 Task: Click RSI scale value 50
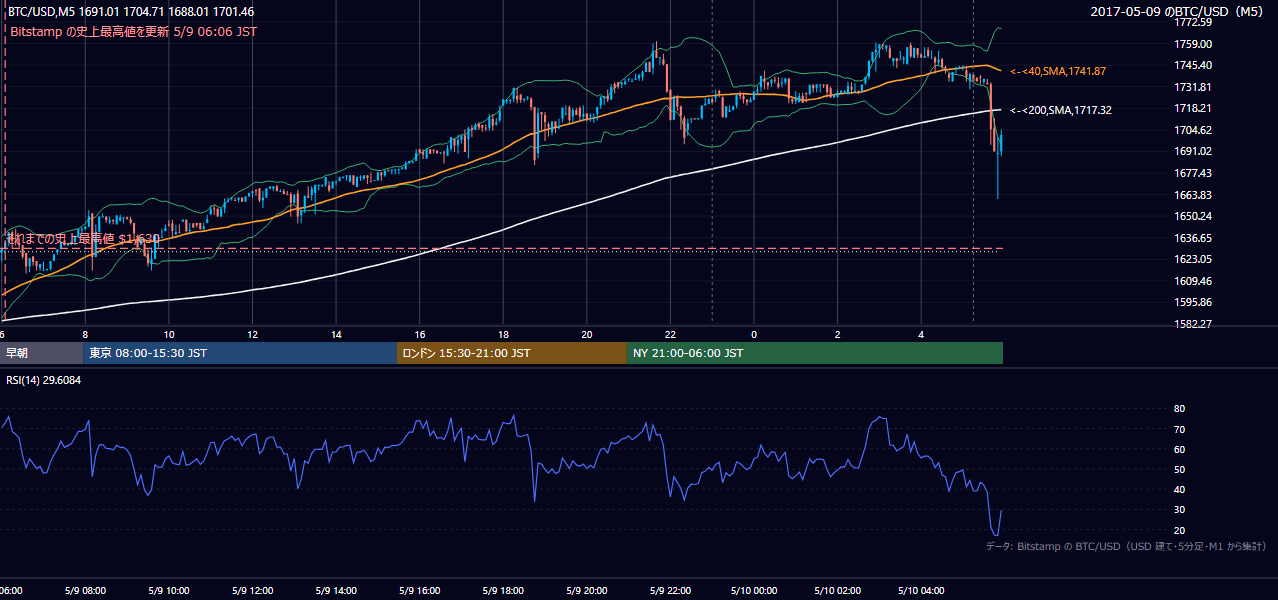click(x=1179, y=469)
